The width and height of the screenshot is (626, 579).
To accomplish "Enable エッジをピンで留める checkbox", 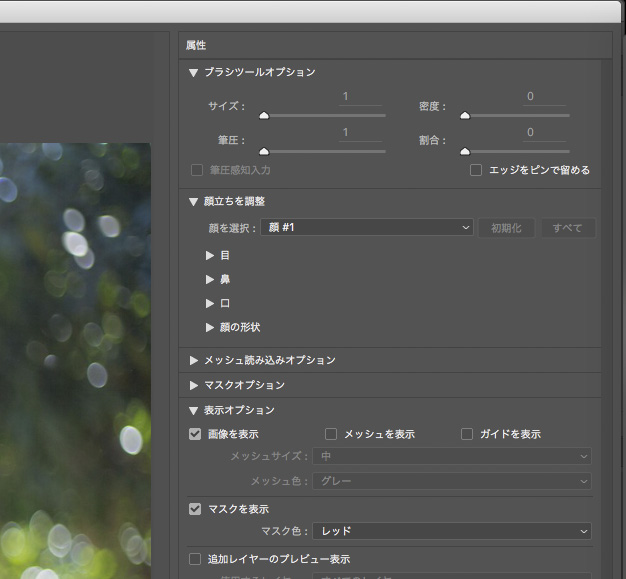I will click(476, 170).
